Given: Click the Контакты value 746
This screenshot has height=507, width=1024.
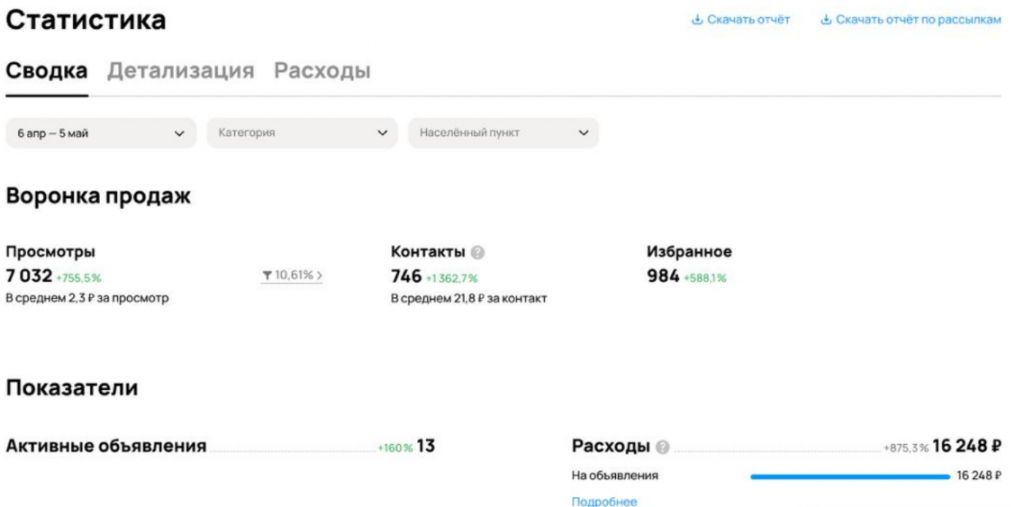Looking at the screenshot, I should pyautogui.click(x=406, y=276).
